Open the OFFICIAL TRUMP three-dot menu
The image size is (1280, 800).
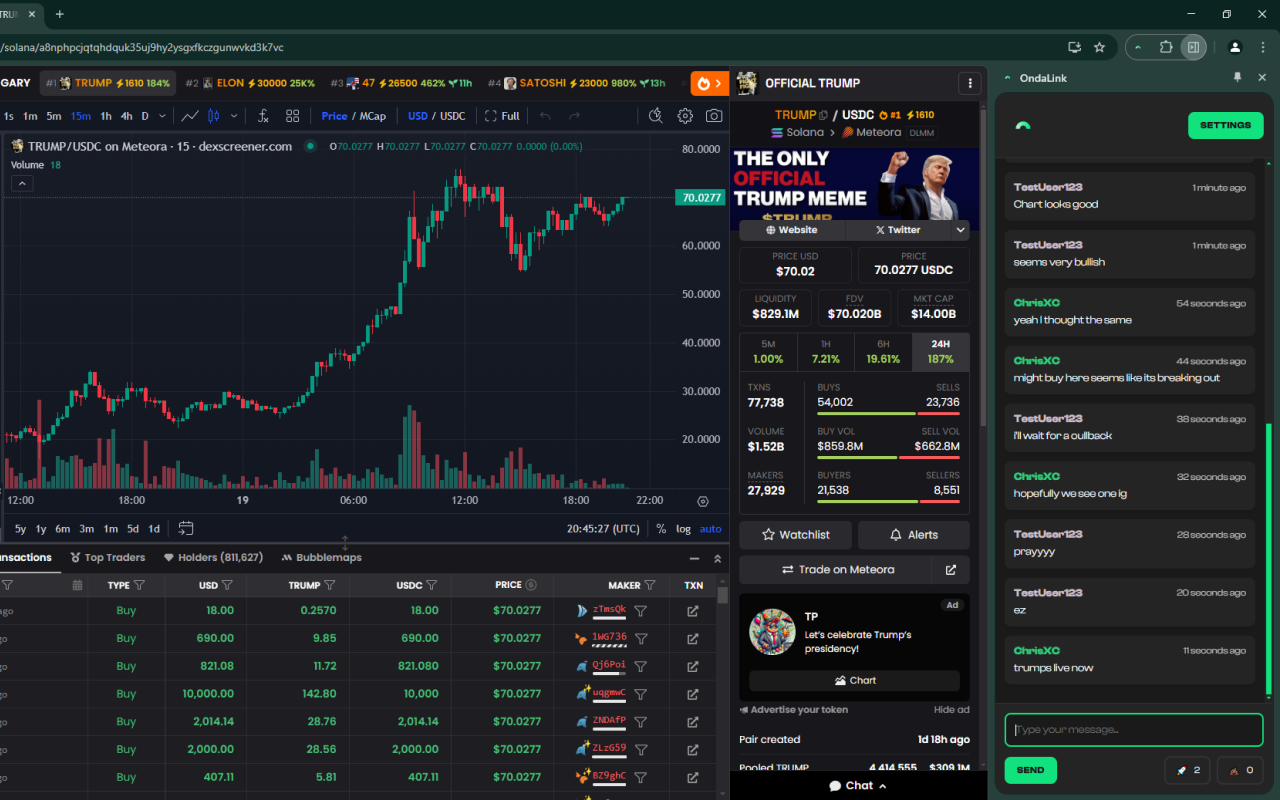(x=968, y=83)
